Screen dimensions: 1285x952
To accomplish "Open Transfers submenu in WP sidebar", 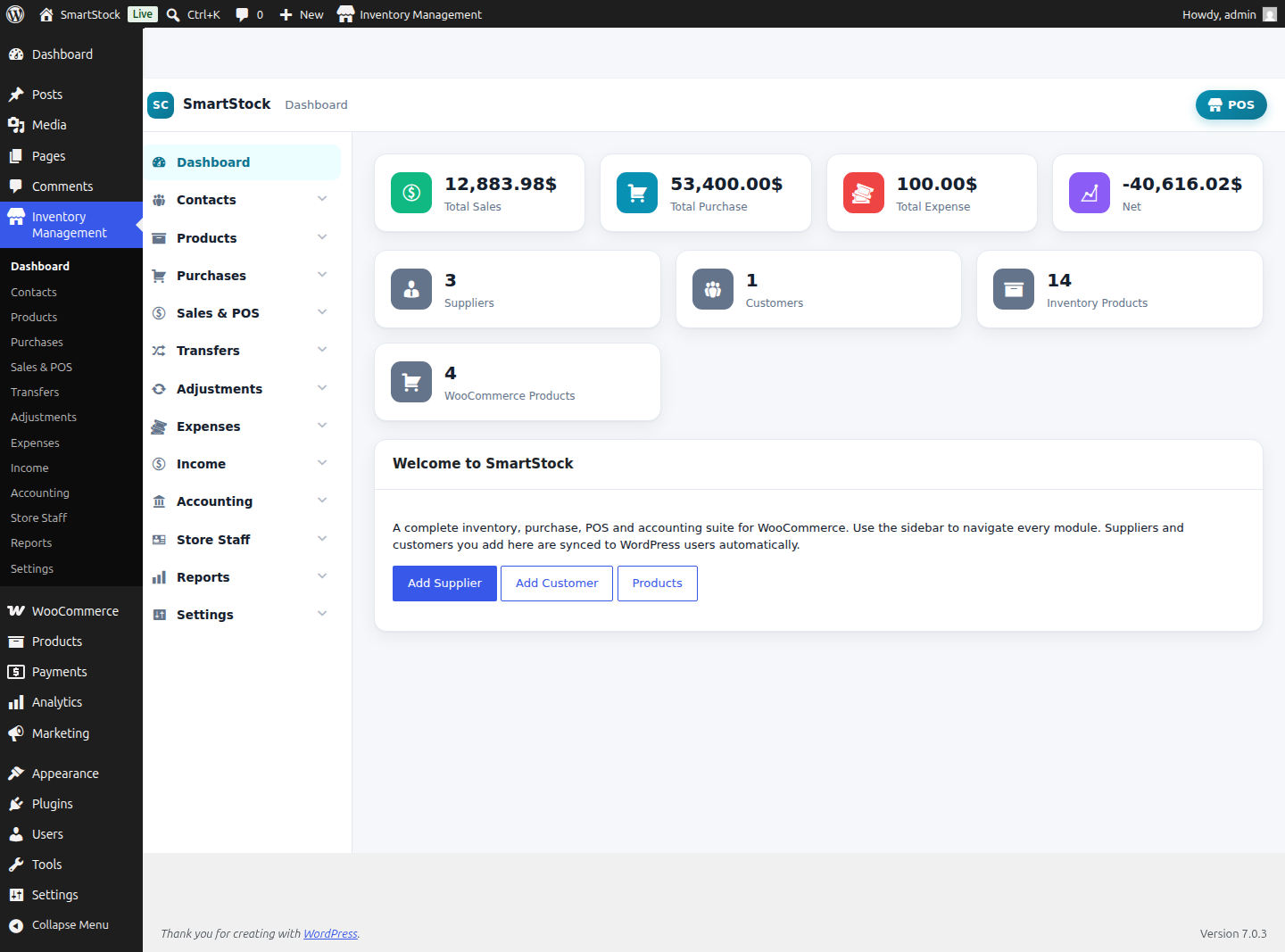I will tap(71, 393).
